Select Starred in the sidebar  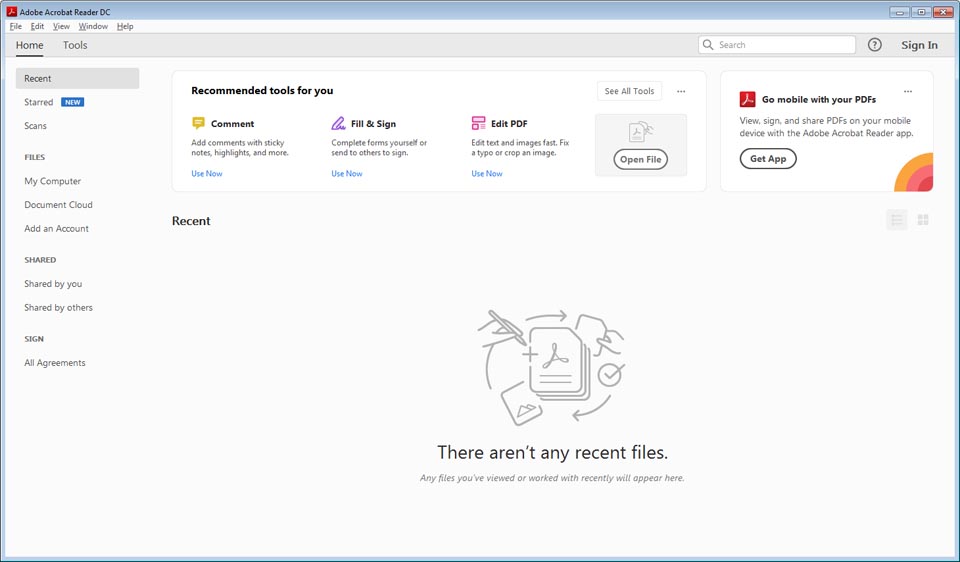[39, 102]
